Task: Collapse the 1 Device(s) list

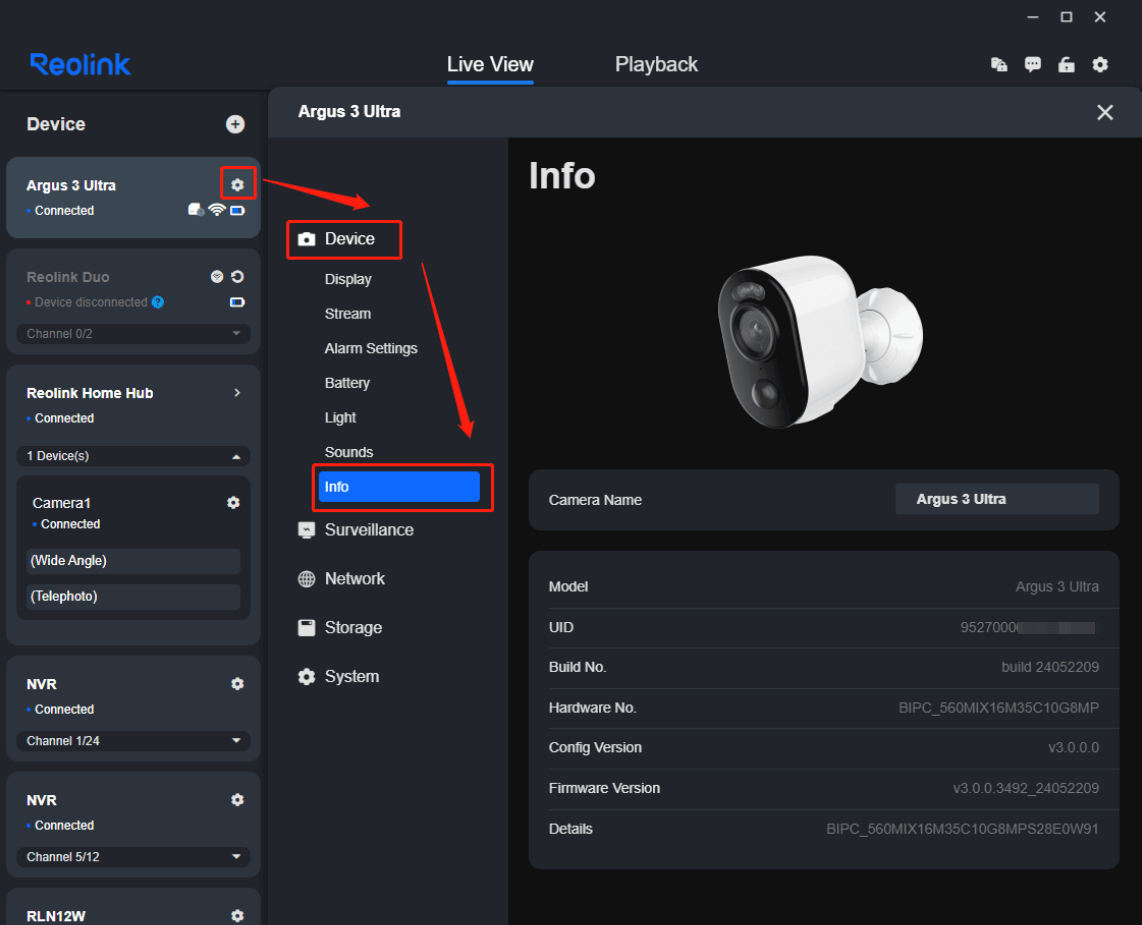Action: coord(133,456)
